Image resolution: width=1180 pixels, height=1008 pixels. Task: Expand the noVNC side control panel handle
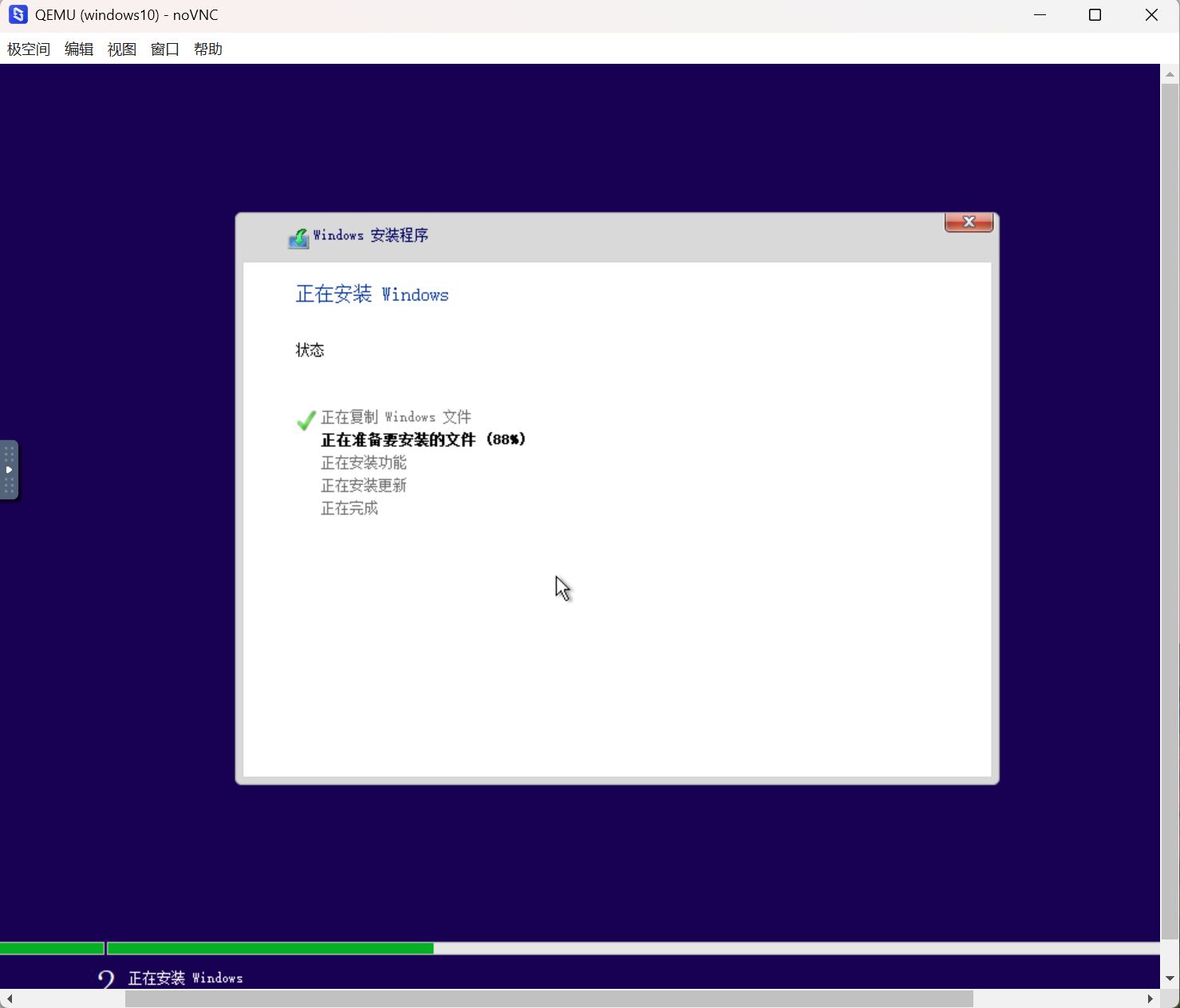9,470
